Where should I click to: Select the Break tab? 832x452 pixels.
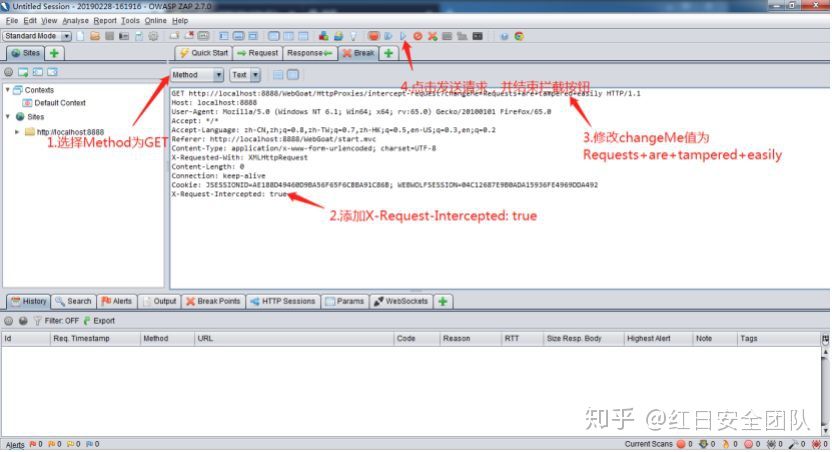pyautogui.click(x=358, y=53)
